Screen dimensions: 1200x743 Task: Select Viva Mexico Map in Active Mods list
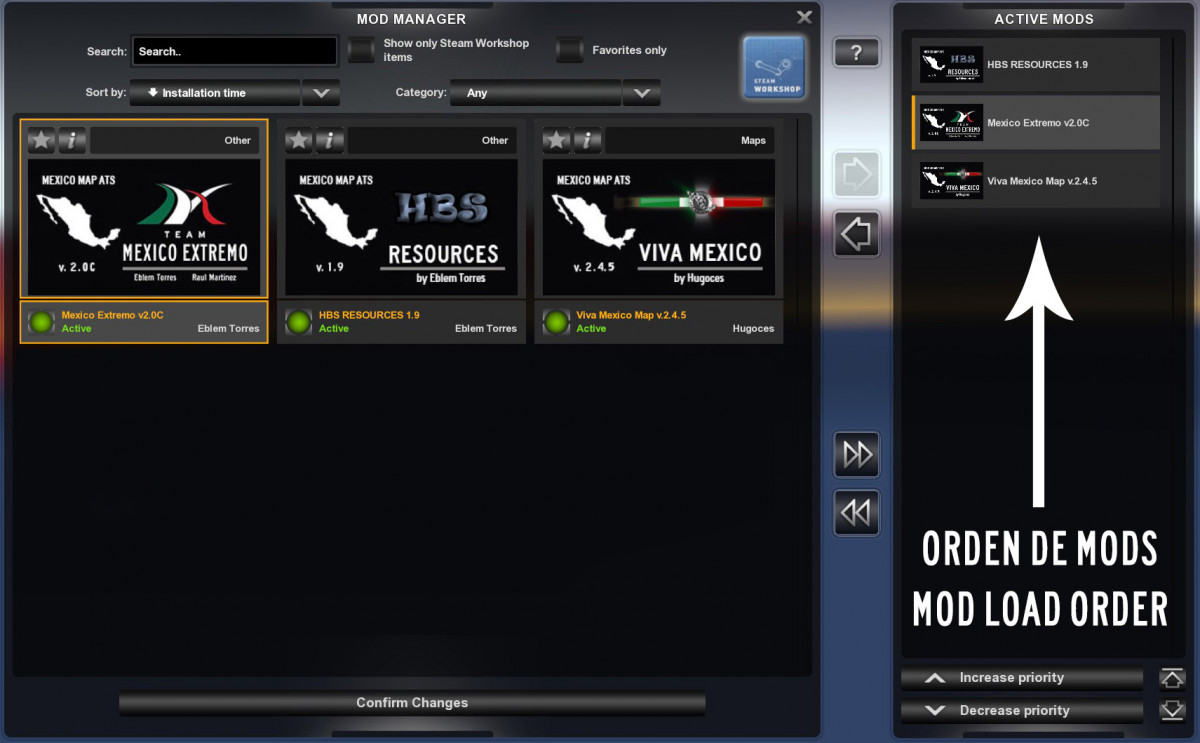coord(1036,181)
